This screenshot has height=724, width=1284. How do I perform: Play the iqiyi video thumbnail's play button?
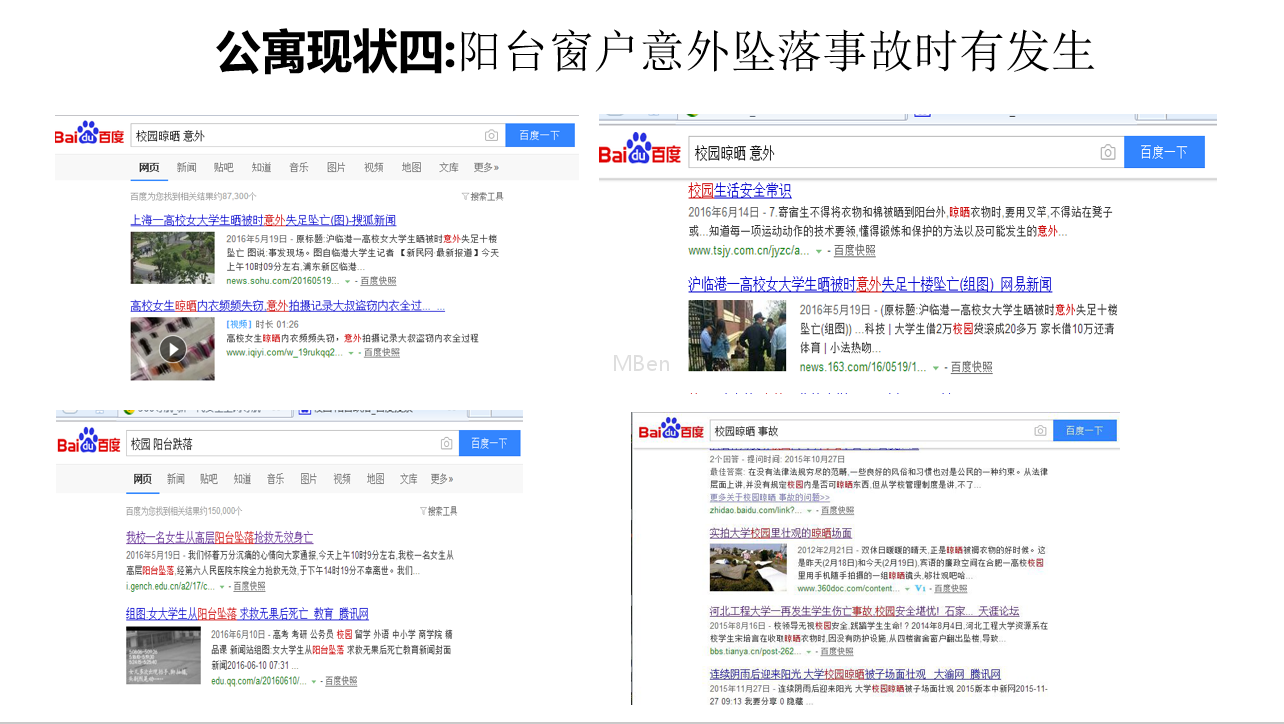click(x=172, y=349)
